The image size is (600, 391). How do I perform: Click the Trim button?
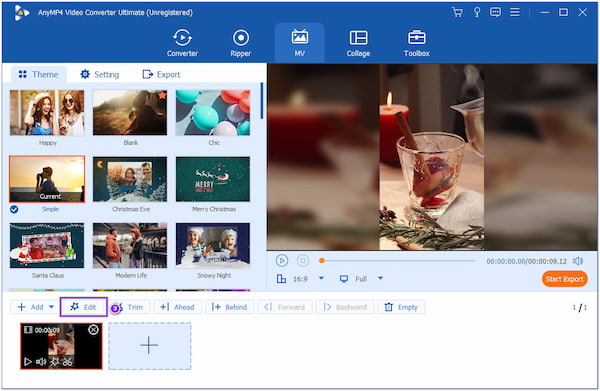tap(130, 307)
